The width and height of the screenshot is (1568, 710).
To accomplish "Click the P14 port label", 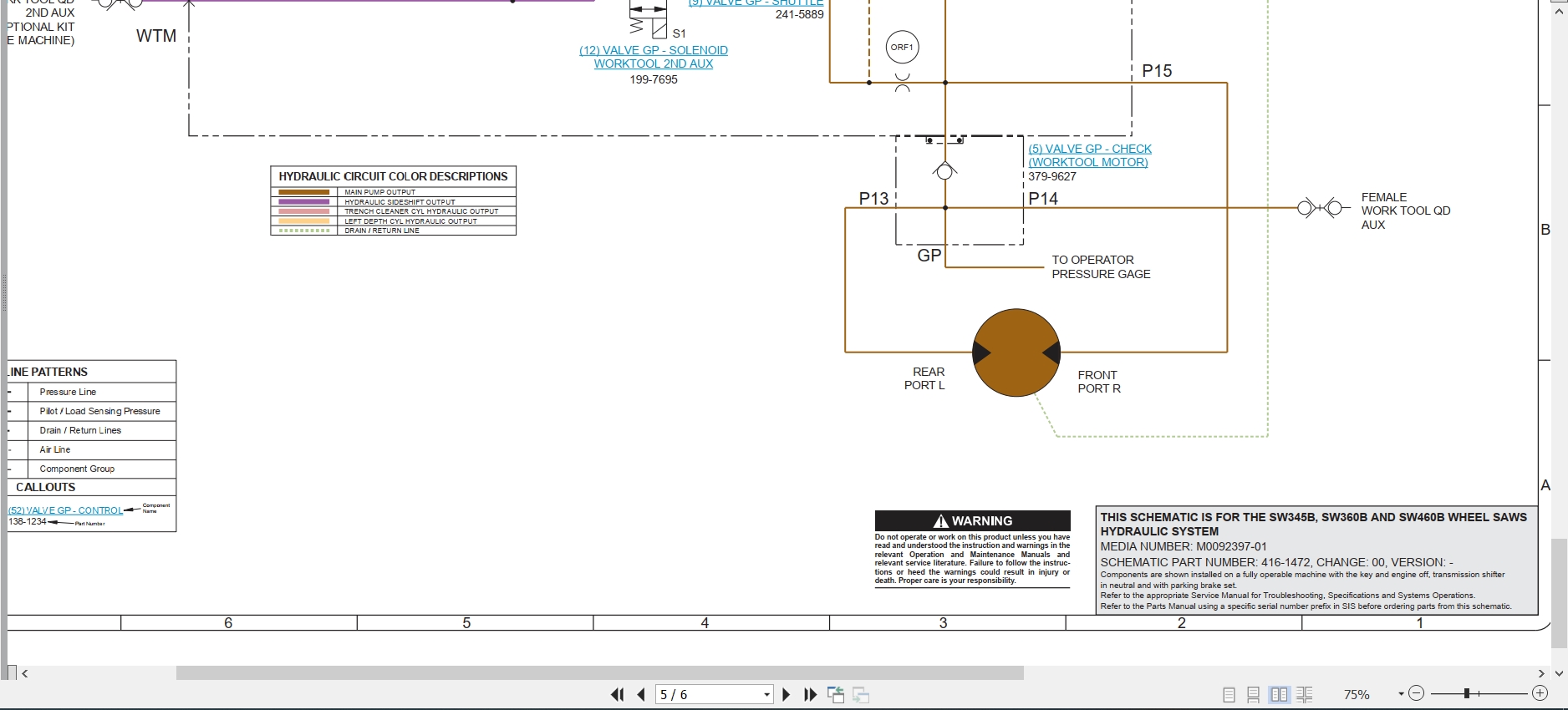I will point(1043,199).
